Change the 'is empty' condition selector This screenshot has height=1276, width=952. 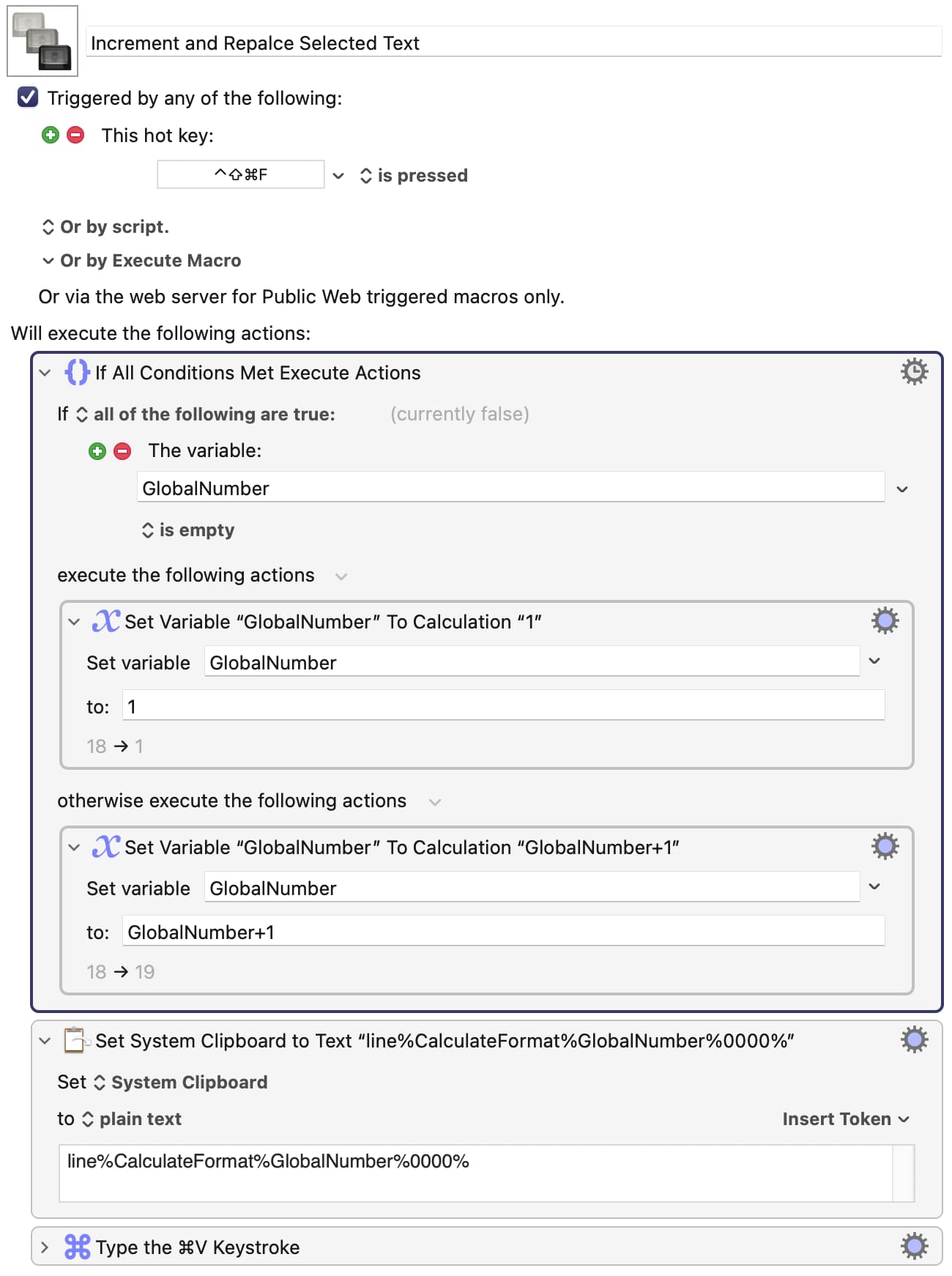click(188, 530)
